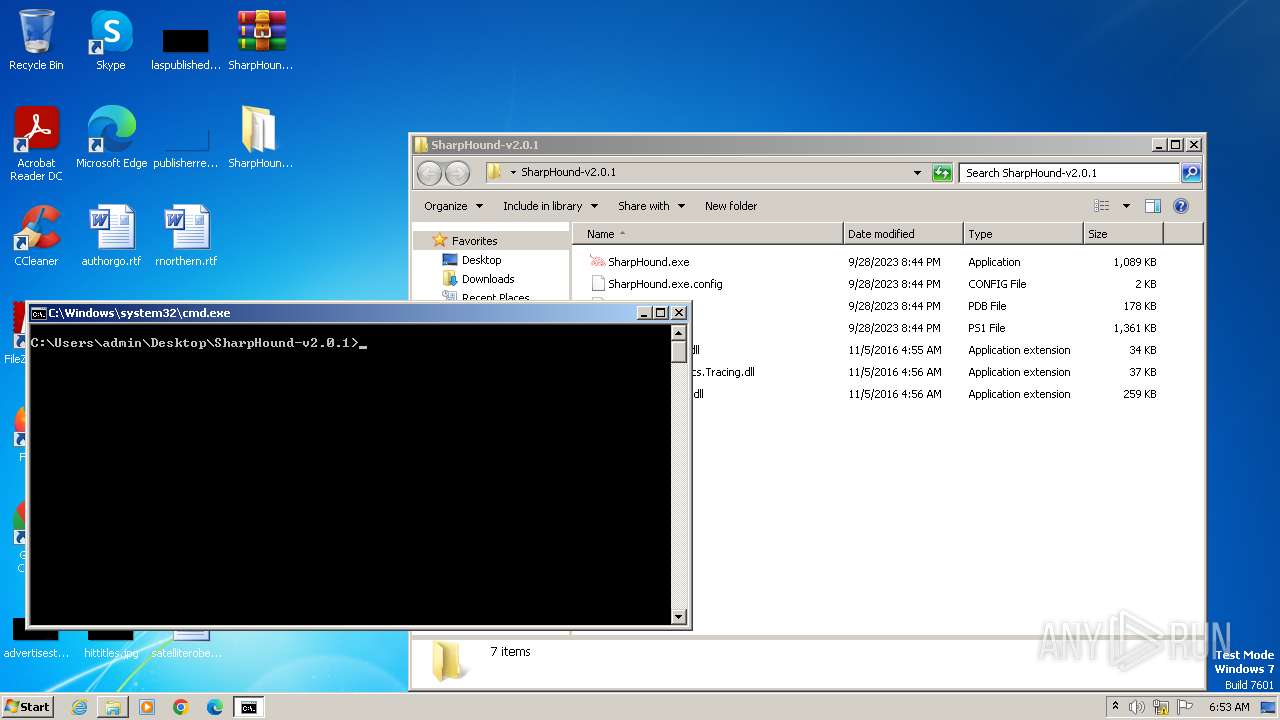Viewport: 1280px width, 720px height.
Task: Click the SharpHound-v2.0.1 address breadcrumb
Action: (568, 173)
